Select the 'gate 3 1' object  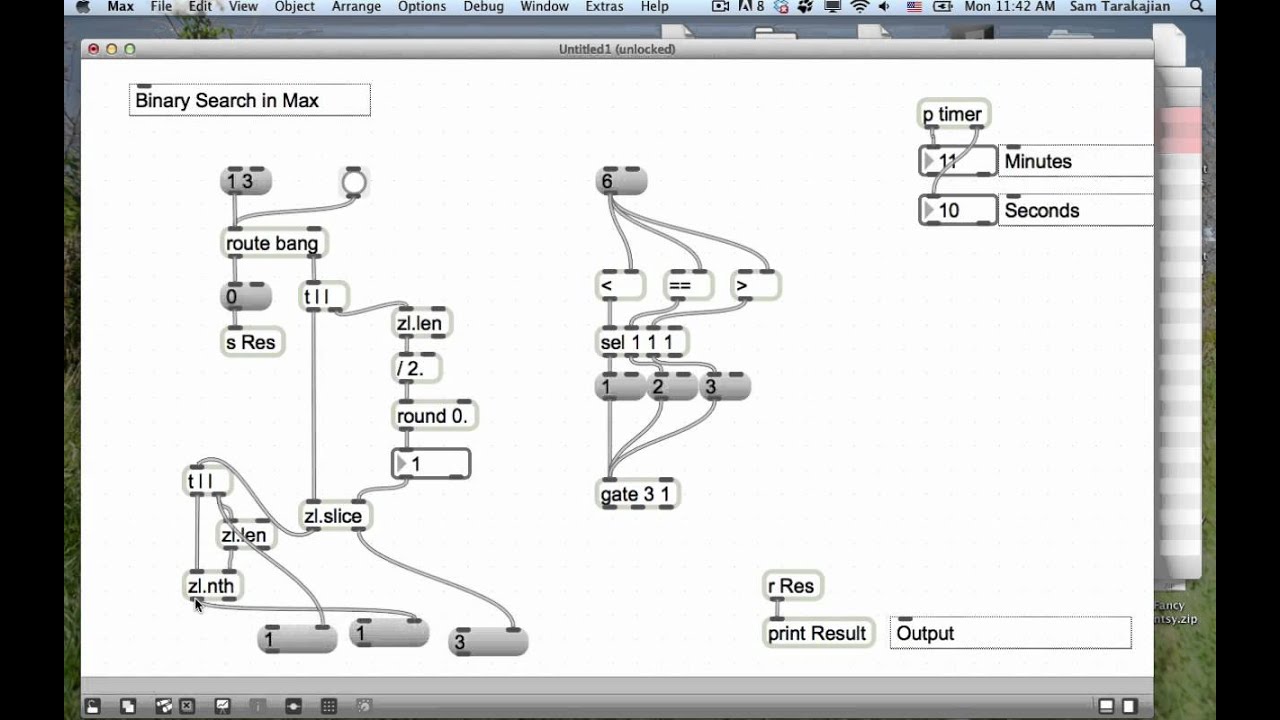point(638,494)
